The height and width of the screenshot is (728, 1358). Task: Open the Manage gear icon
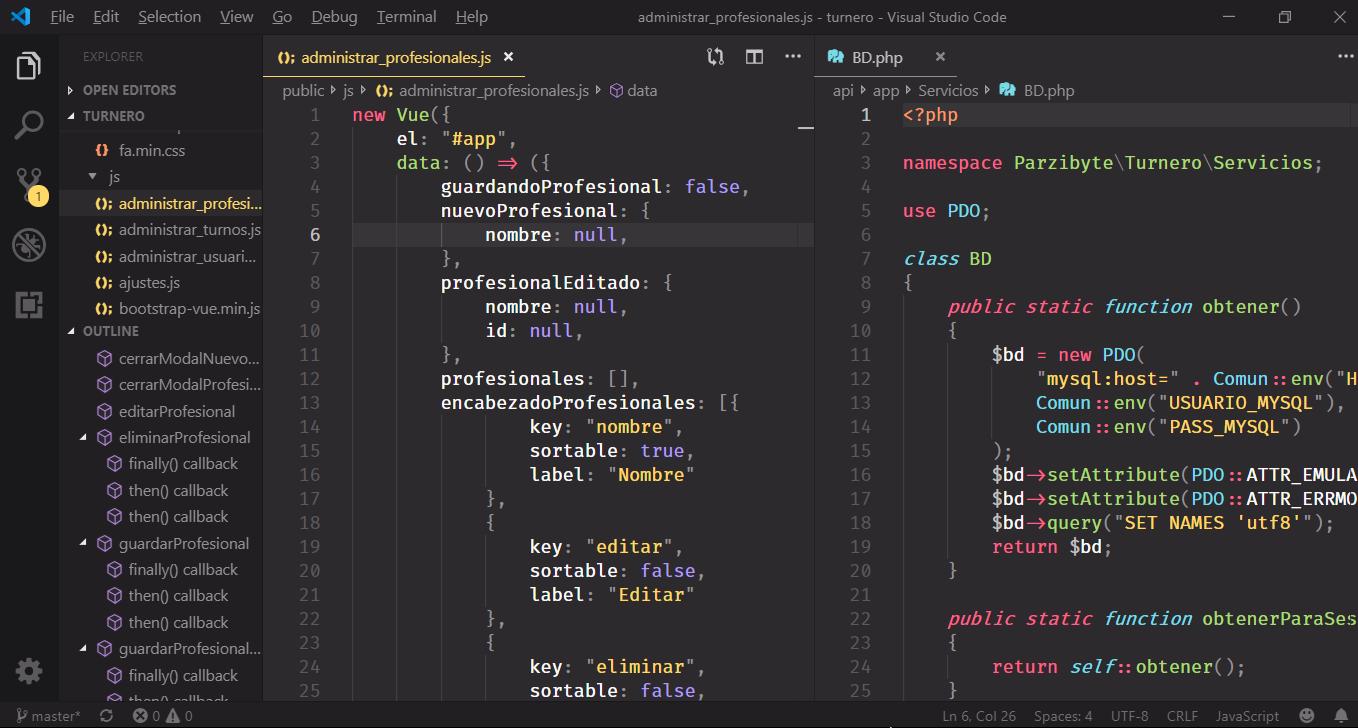[x=29, y=670]
